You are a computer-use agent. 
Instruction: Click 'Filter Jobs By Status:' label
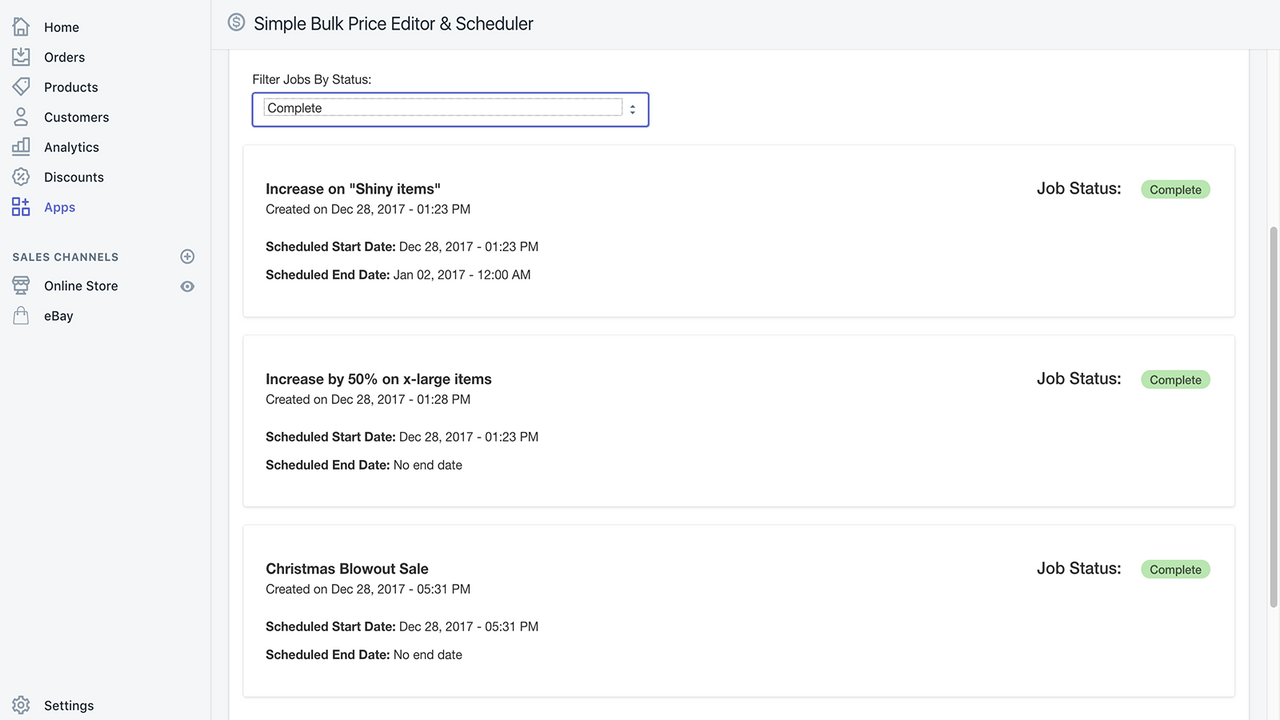coord(312,79)
